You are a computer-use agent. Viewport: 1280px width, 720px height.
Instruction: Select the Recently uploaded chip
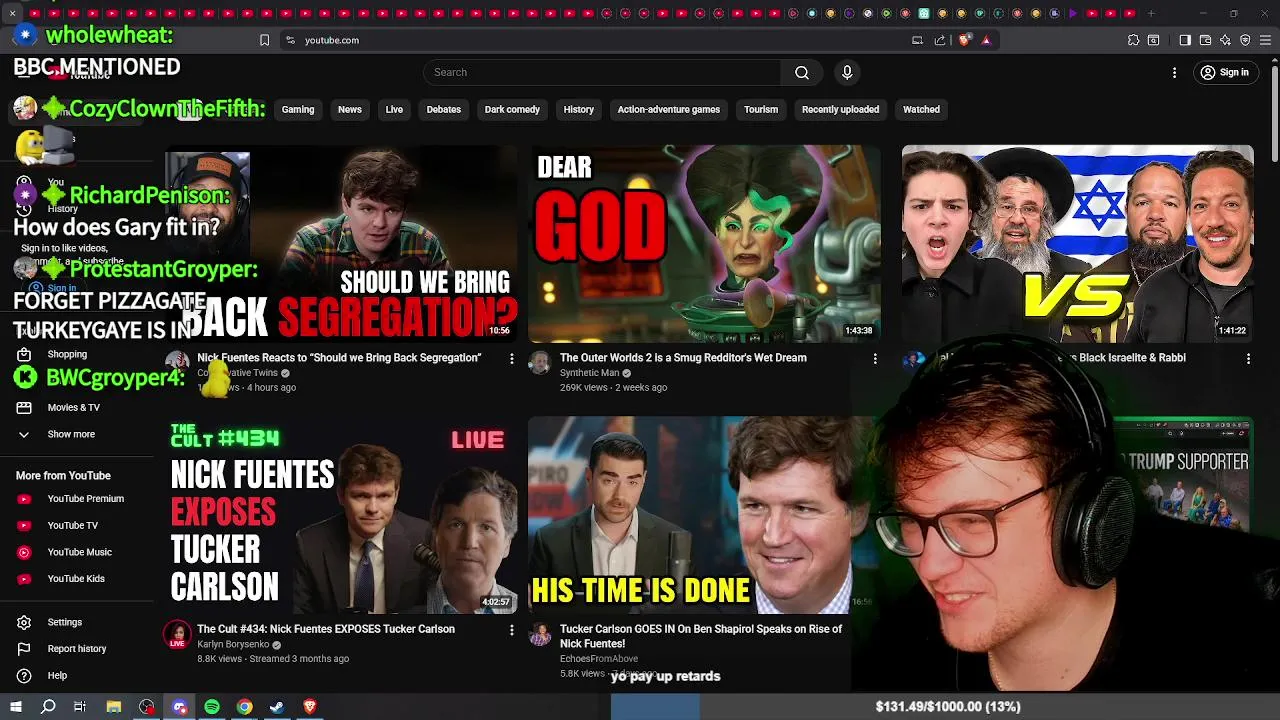click(841, 110)
